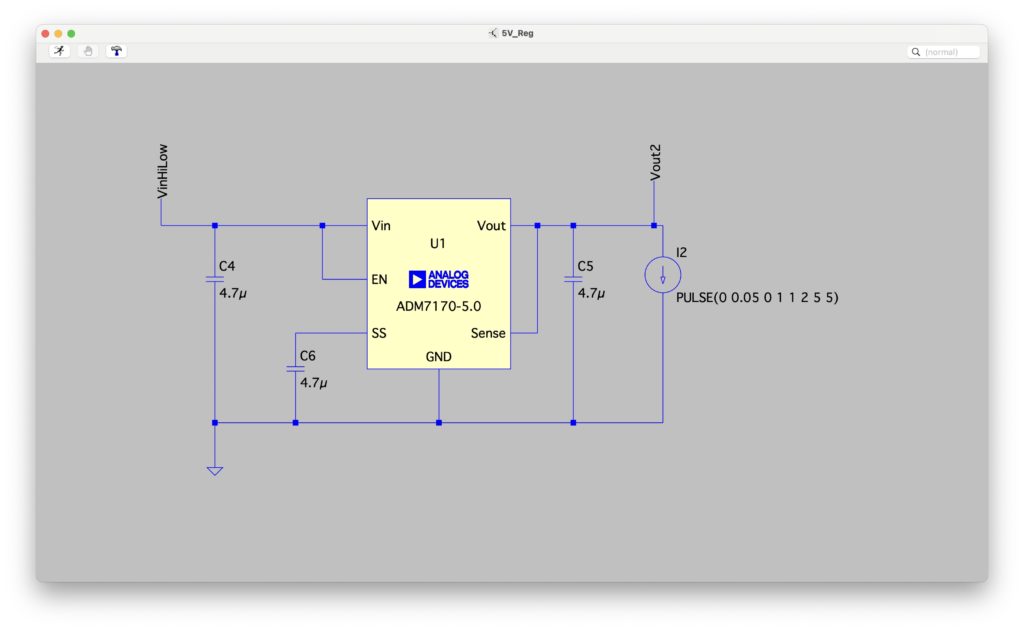Click the document icon beside 5V_Reg title
Viewport: 1024px width, 630px height.
click(x=493, y=33)
